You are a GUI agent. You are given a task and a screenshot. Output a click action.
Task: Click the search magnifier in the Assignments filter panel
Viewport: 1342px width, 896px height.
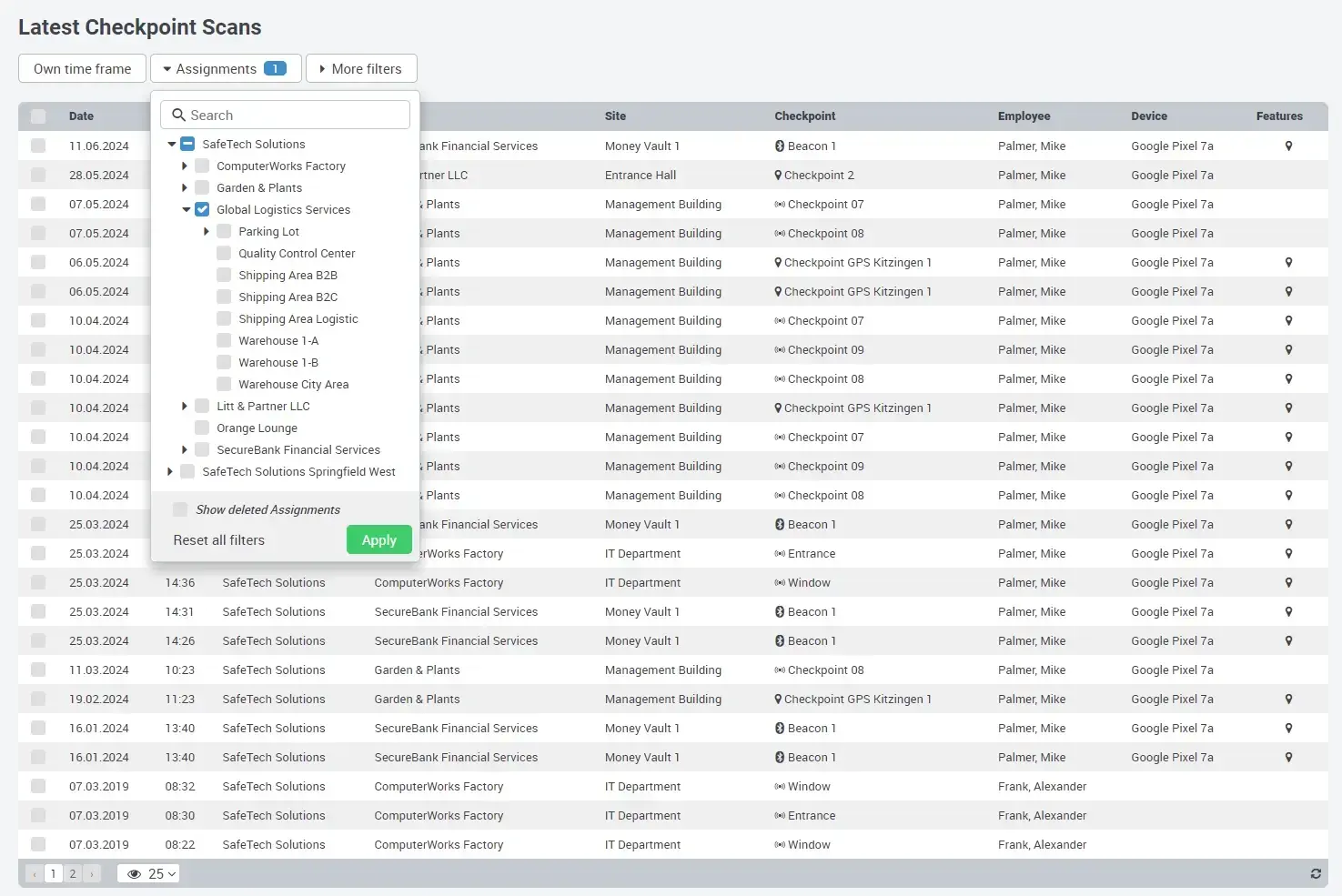pyautogui.click(x=178, y=115)
